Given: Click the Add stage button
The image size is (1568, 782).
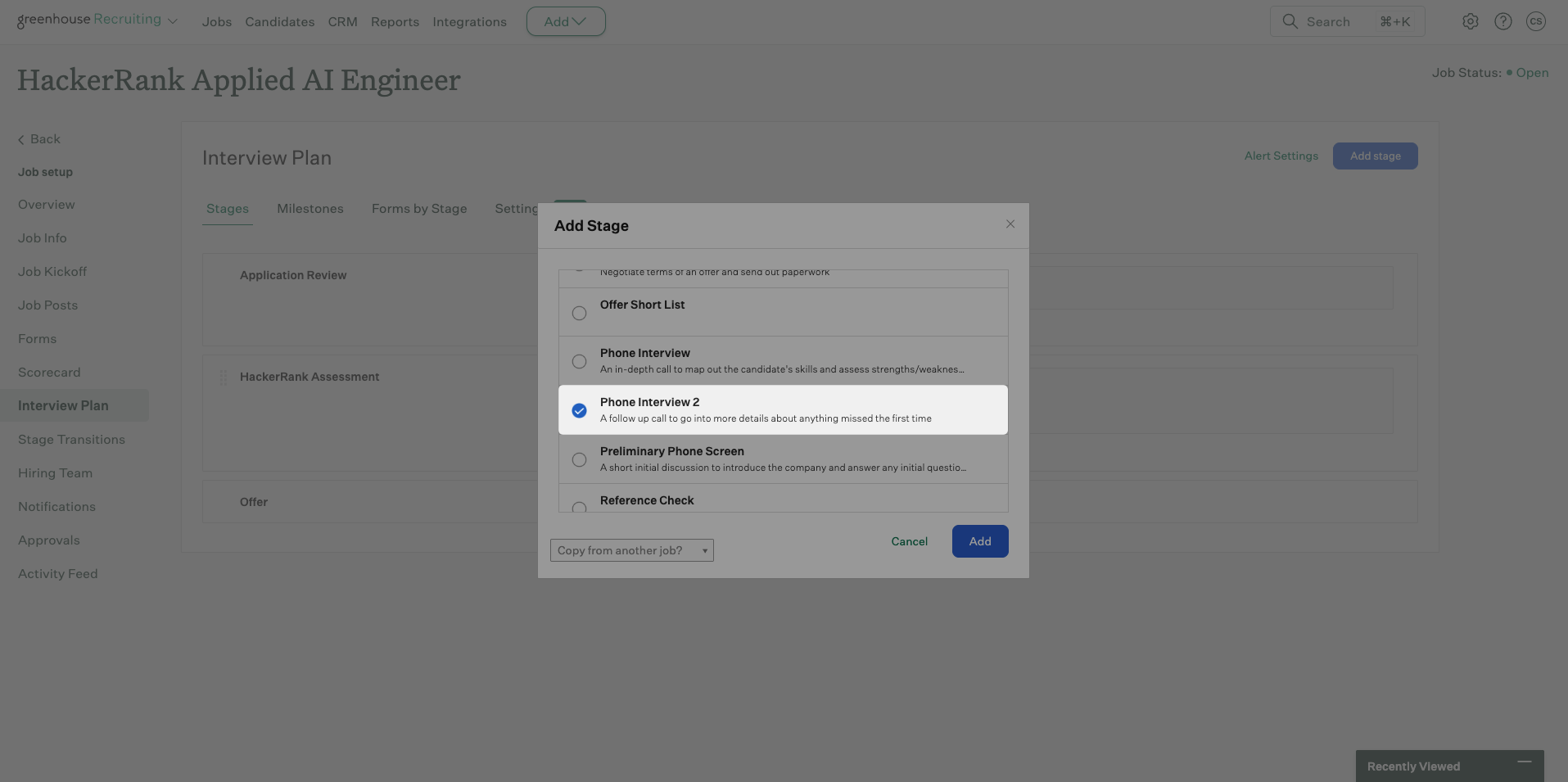Looking at the screenshot, I should [x=1376, y=156].
